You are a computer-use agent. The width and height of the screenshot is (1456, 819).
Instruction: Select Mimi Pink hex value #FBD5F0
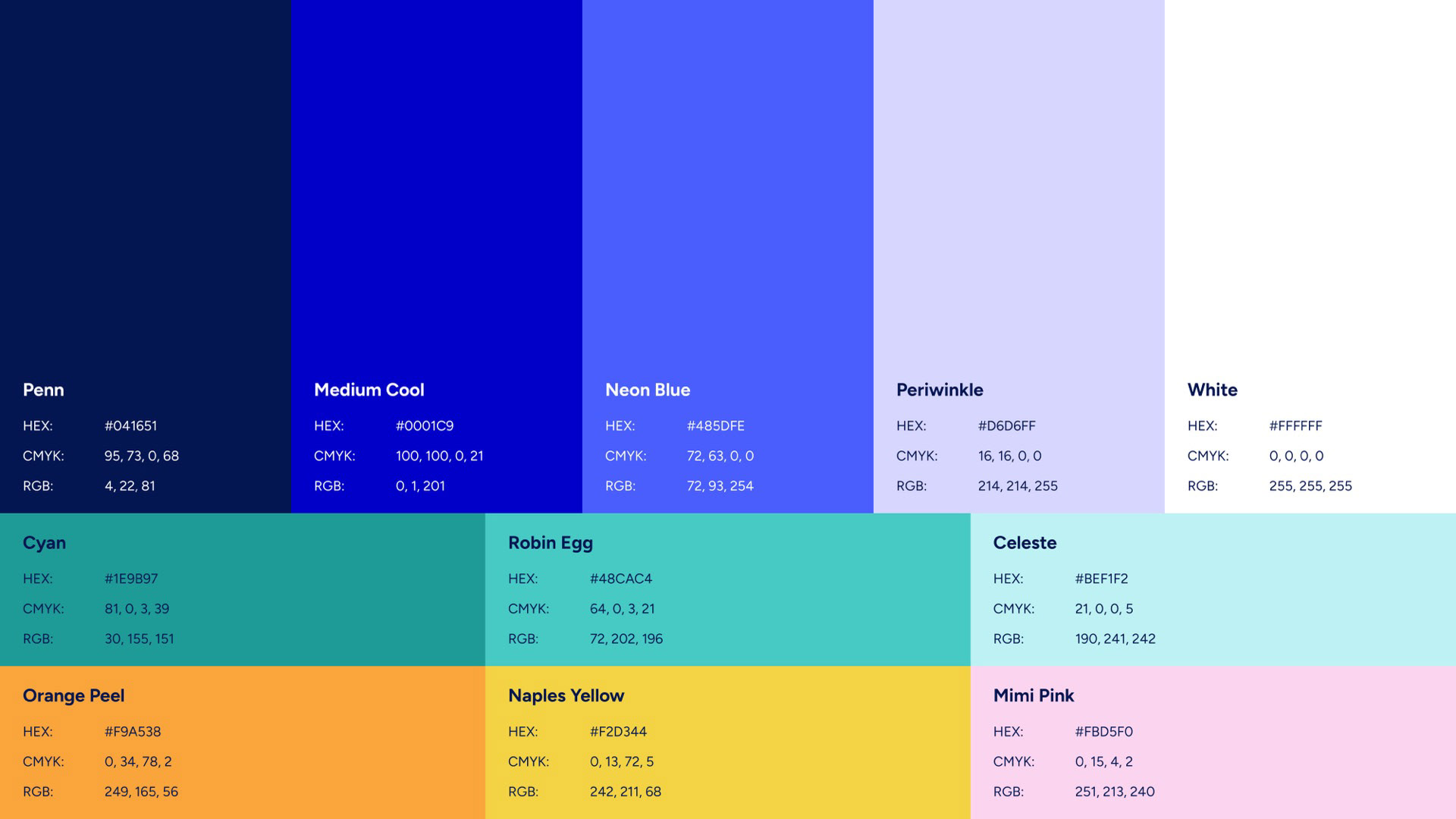pos(1103,732)
